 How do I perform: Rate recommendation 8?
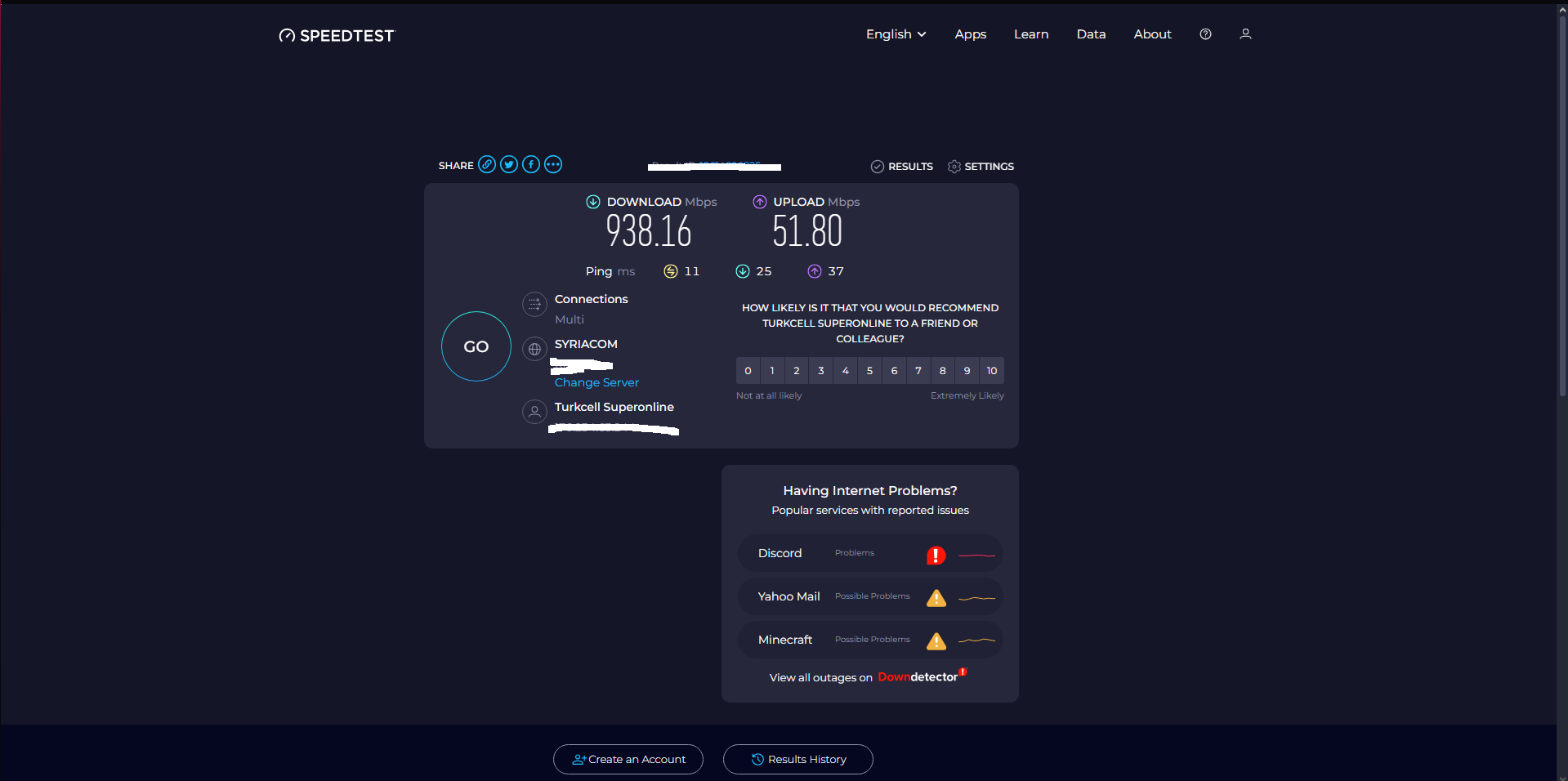click(x=943, y=370)
